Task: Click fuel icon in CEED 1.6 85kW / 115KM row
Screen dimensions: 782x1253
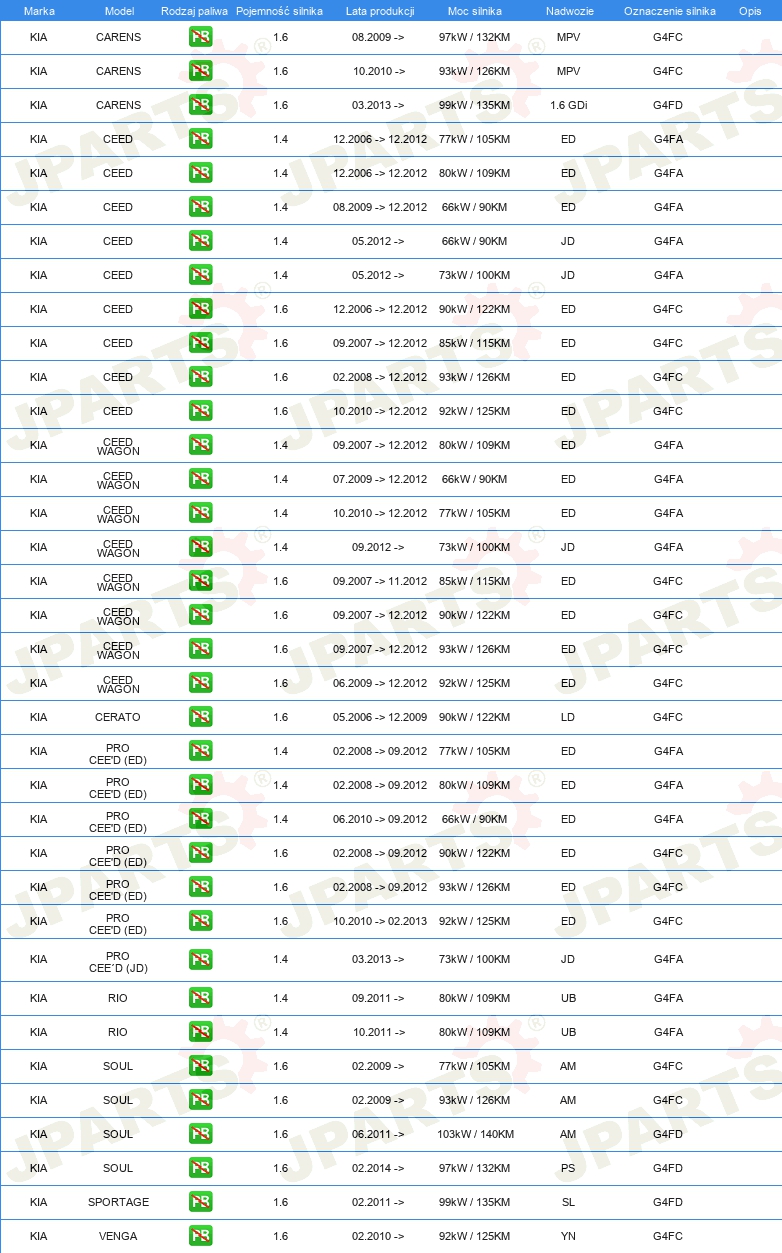Action: click(200, 343)
